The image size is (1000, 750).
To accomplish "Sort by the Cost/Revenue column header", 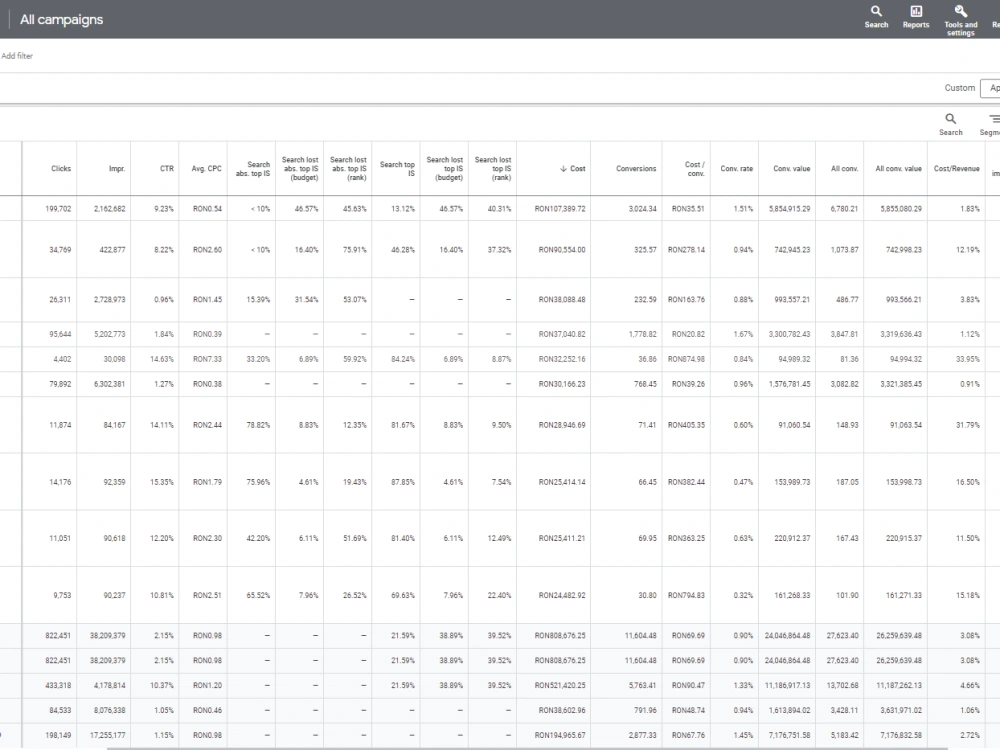I will pos(956,168).
